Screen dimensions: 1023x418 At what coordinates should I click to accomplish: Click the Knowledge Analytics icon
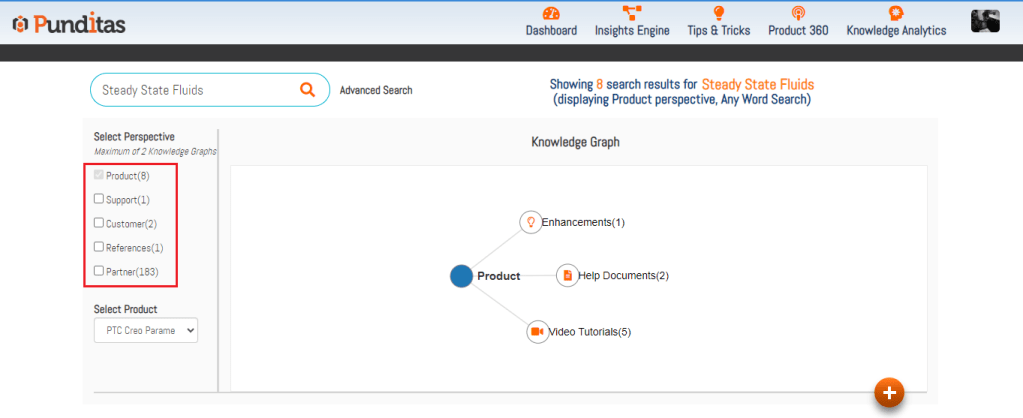pos(896,13)
